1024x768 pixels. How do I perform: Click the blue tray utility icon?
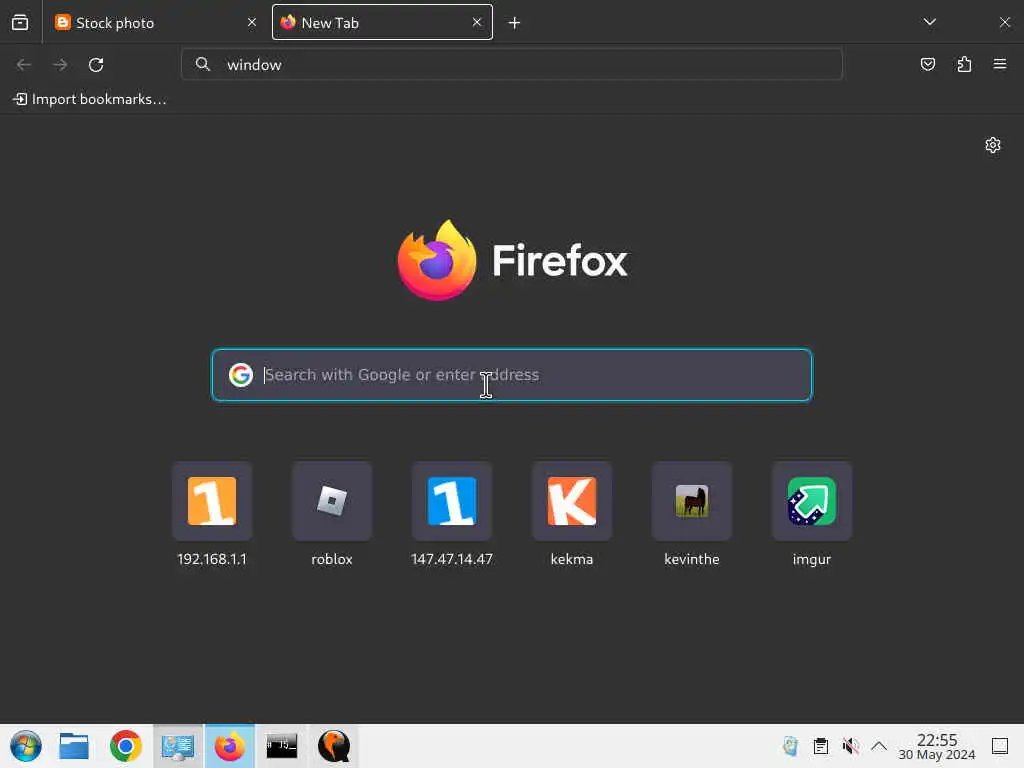tap(790, 746)
